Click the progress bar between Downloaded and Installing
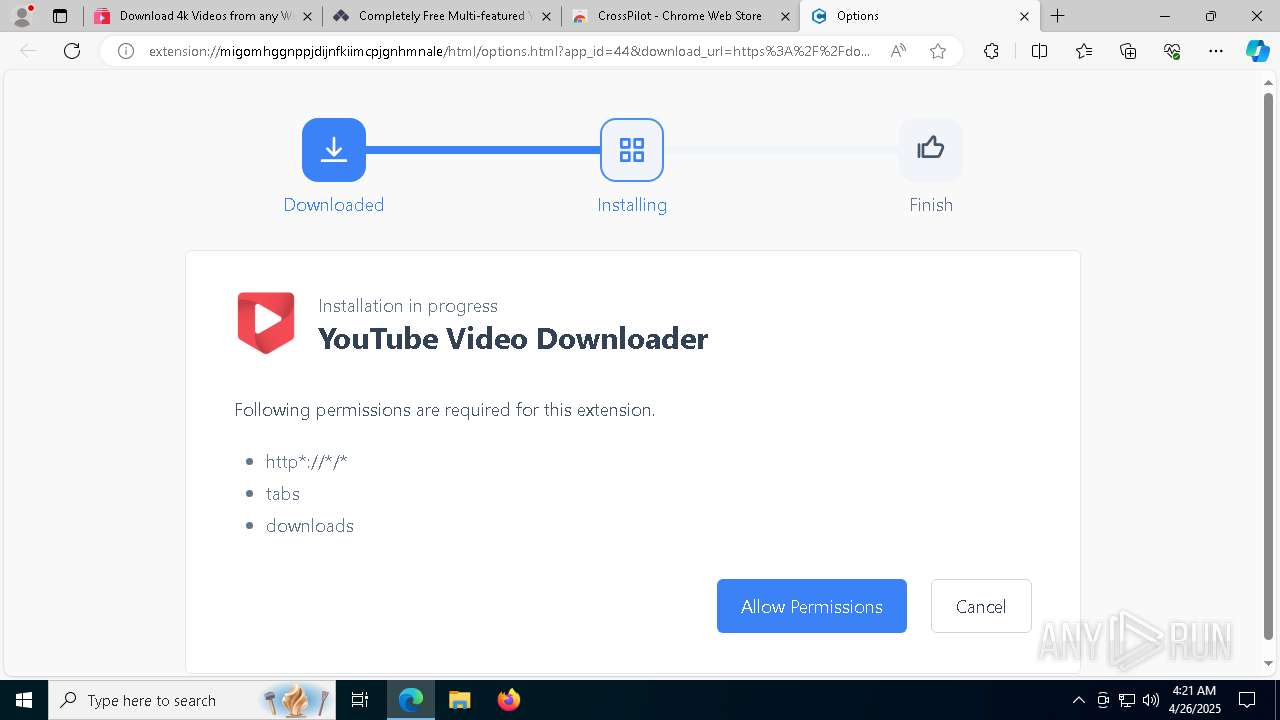This screenshot has height=720, width=1280. [x=483, y=150]
